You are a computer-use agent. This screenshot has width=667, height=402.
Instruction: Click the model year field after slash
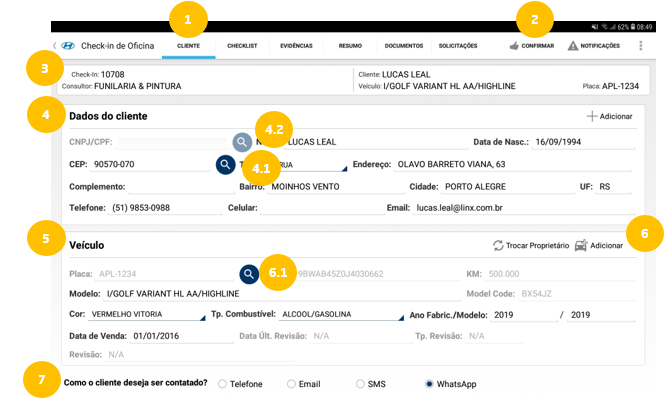click(601, 315)
